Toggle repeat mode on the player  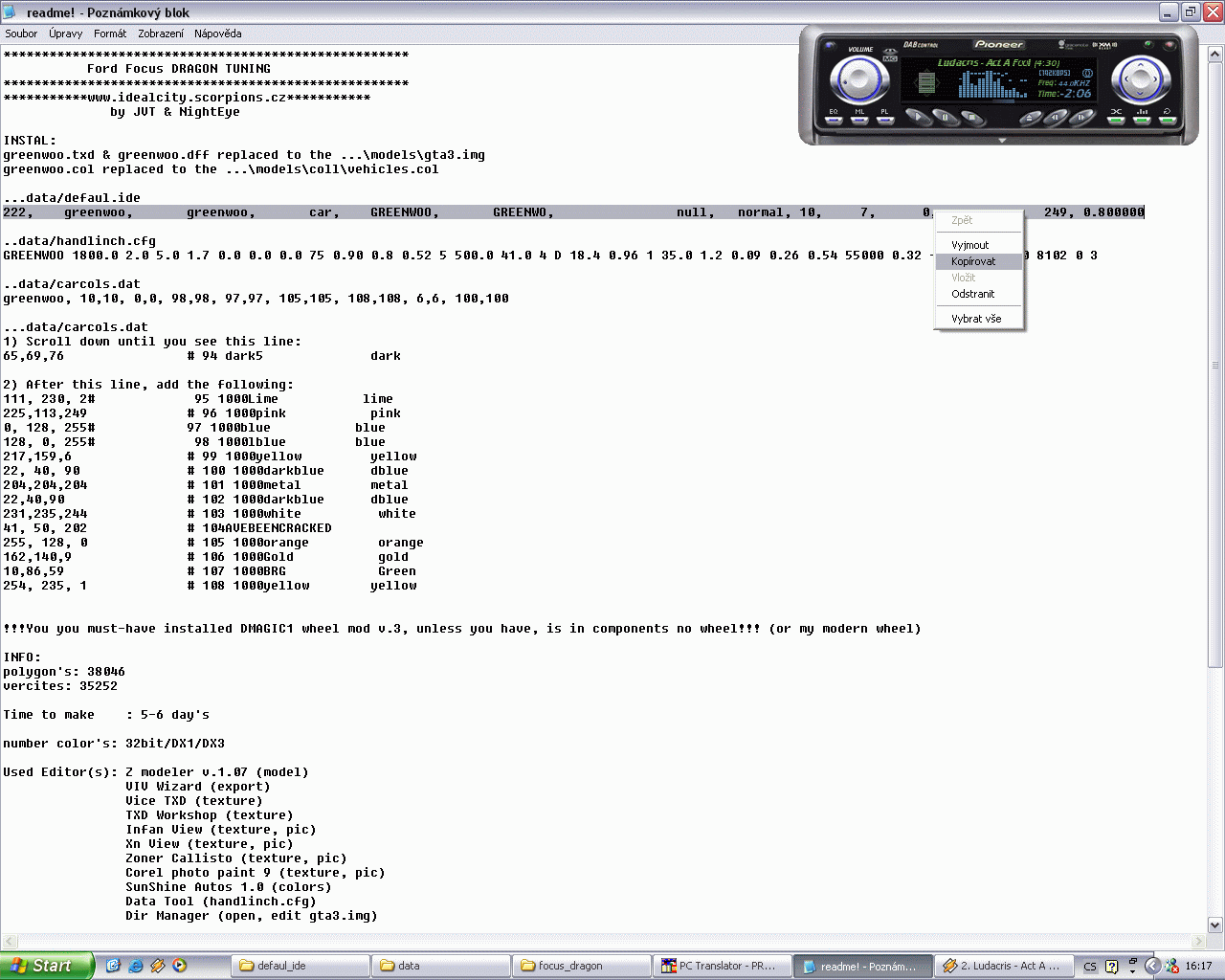click(x=1168, y=120)
